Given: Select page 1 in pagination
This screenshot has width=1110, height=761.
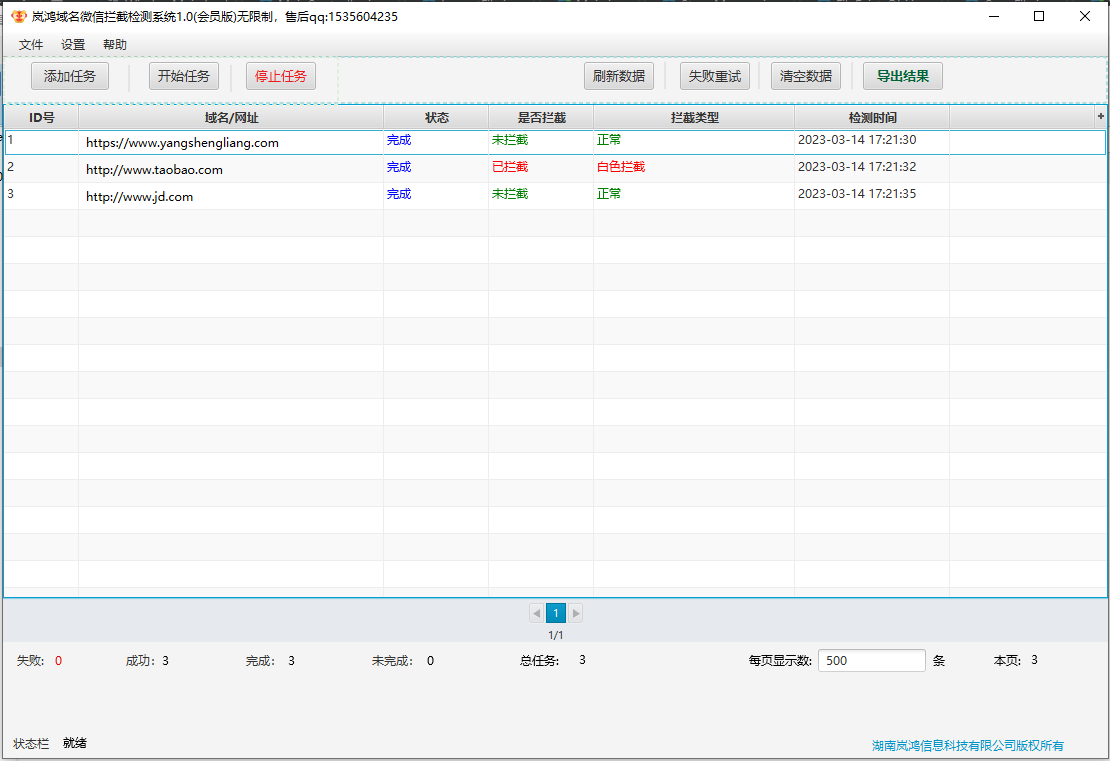Looking at the screenshot, I should click(556, 613).
